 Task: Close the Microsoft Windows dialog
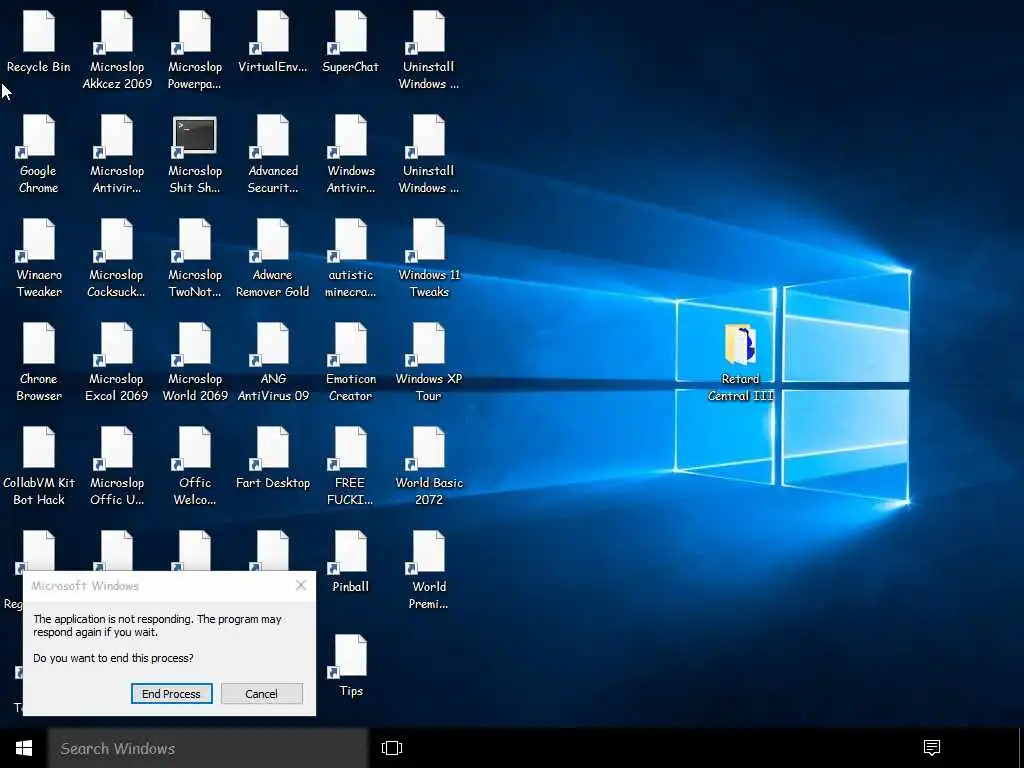[300, 585]
